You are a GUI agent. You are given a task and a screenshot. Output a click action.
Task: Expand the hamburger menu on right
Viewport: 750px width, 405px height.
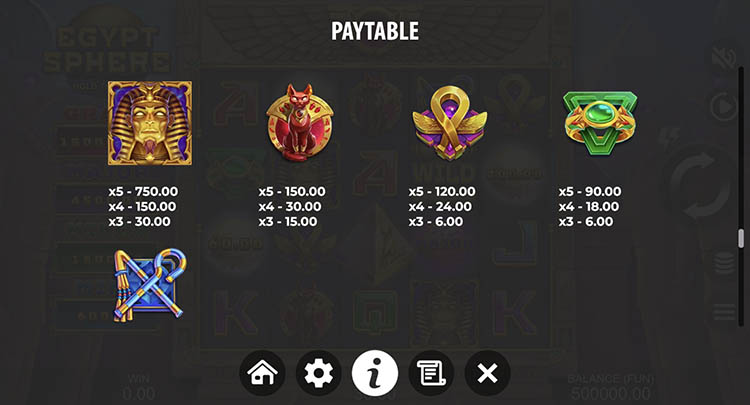pos(724,313)
